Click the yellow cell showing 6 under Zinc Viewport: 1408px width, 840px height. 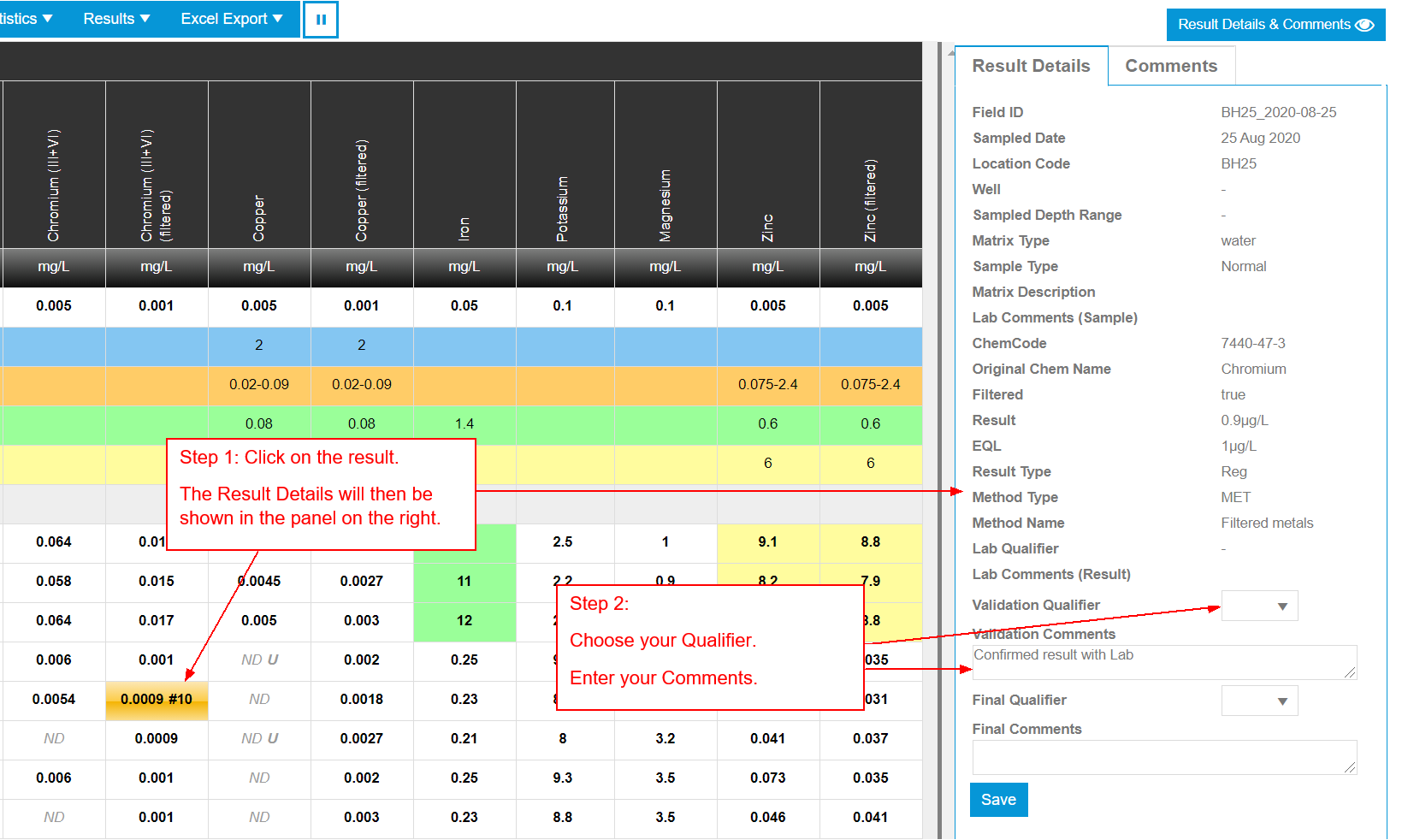[767, 463]
